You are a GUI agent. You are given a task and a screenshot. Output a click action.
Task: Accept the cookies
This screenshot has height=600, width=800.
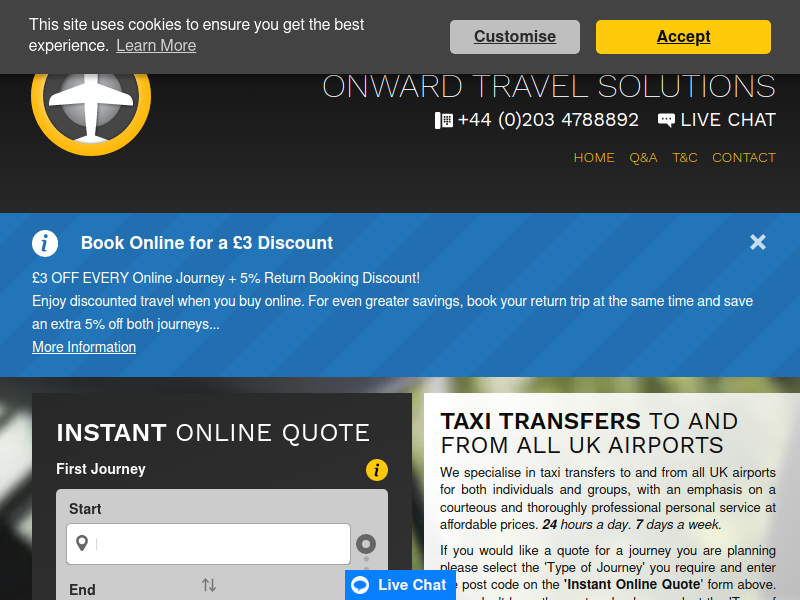[683, 37]
